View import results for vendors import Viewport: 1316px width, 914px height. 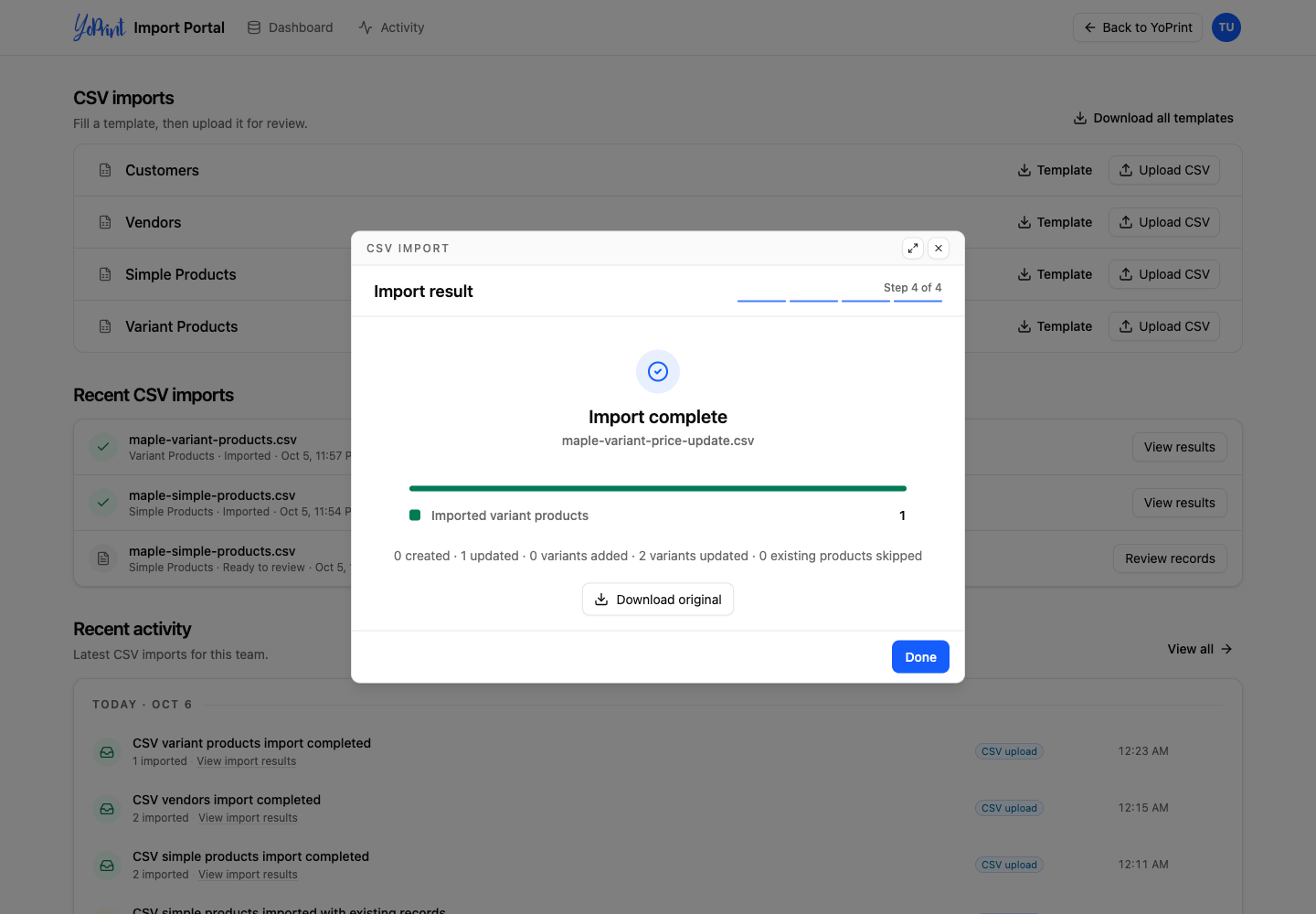coord(248,818)
